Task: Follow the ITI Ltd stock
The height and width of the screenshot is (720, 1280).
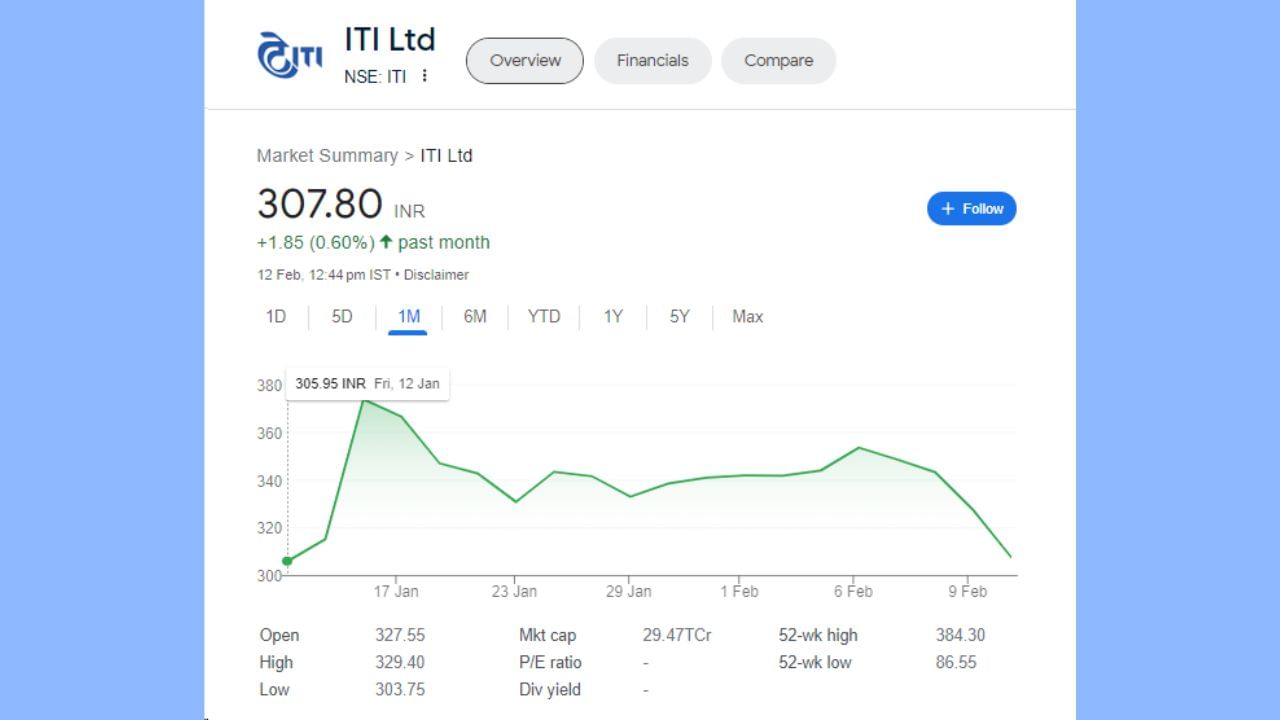Action: pyautogui.click(x=972, y=208)
